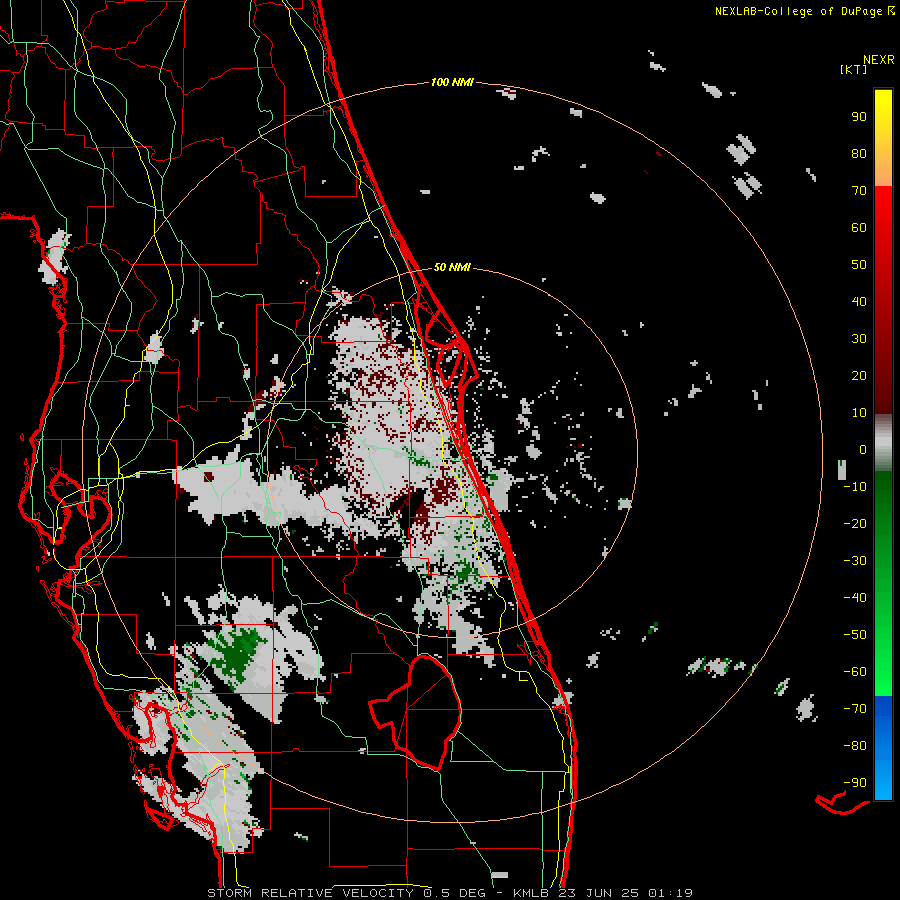The height and width of the screenshot is (900, 900).
Task: Select the 90 value on velocity scale
Action: 859,117
